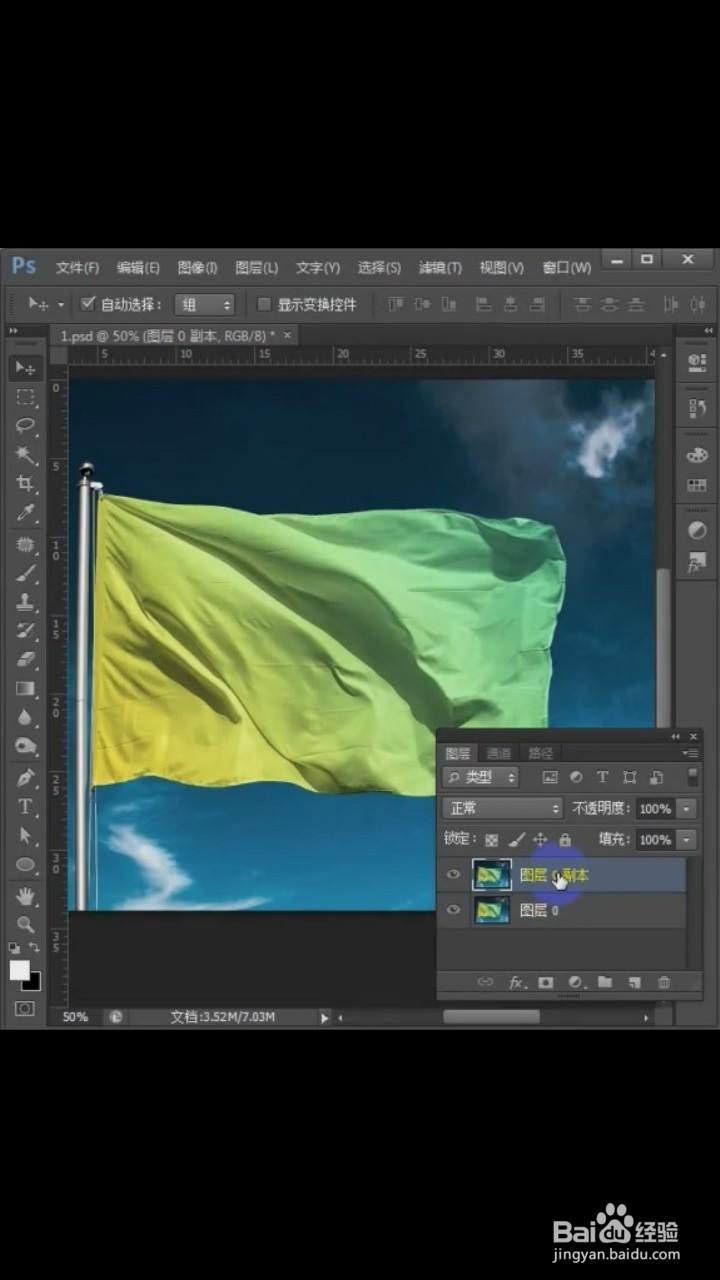
Task: Open the Color panel palette icon
Action: [697, 455]
